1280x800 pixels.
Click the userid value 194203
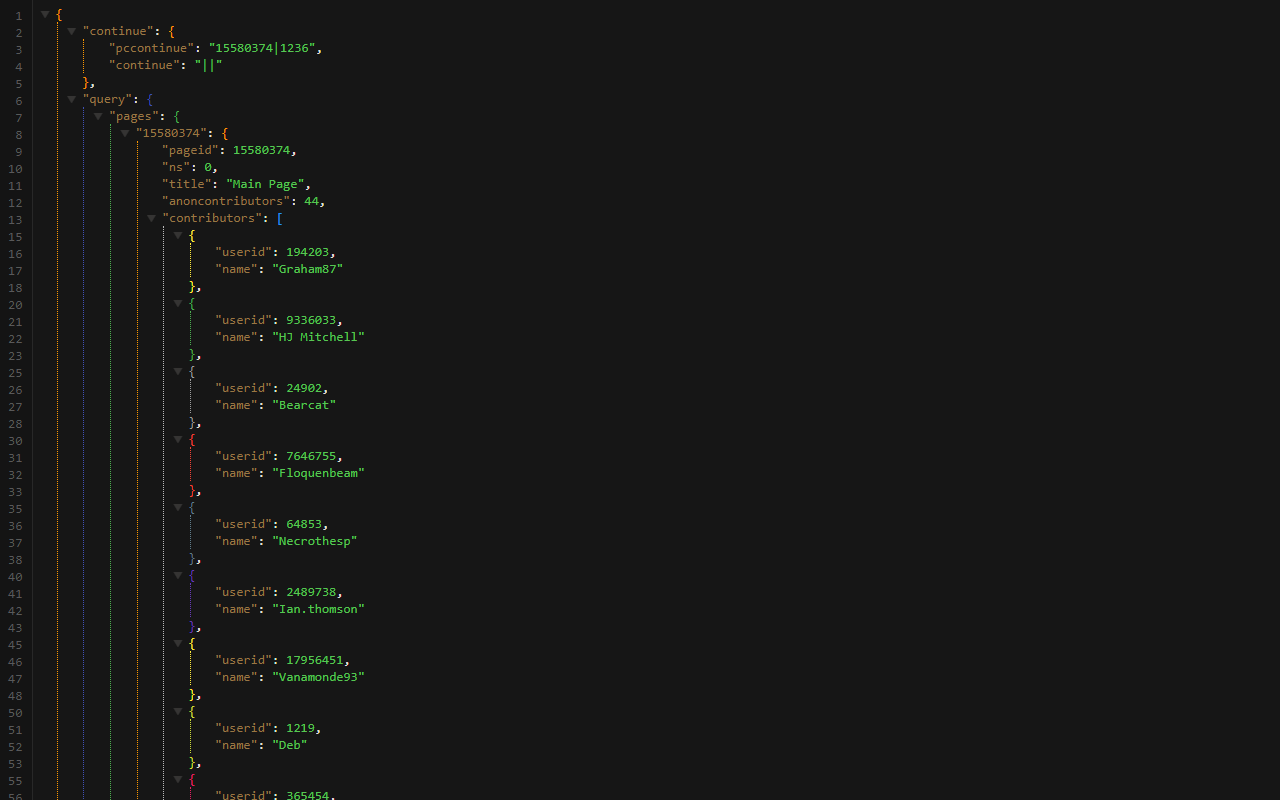click(x=307, y=252)
